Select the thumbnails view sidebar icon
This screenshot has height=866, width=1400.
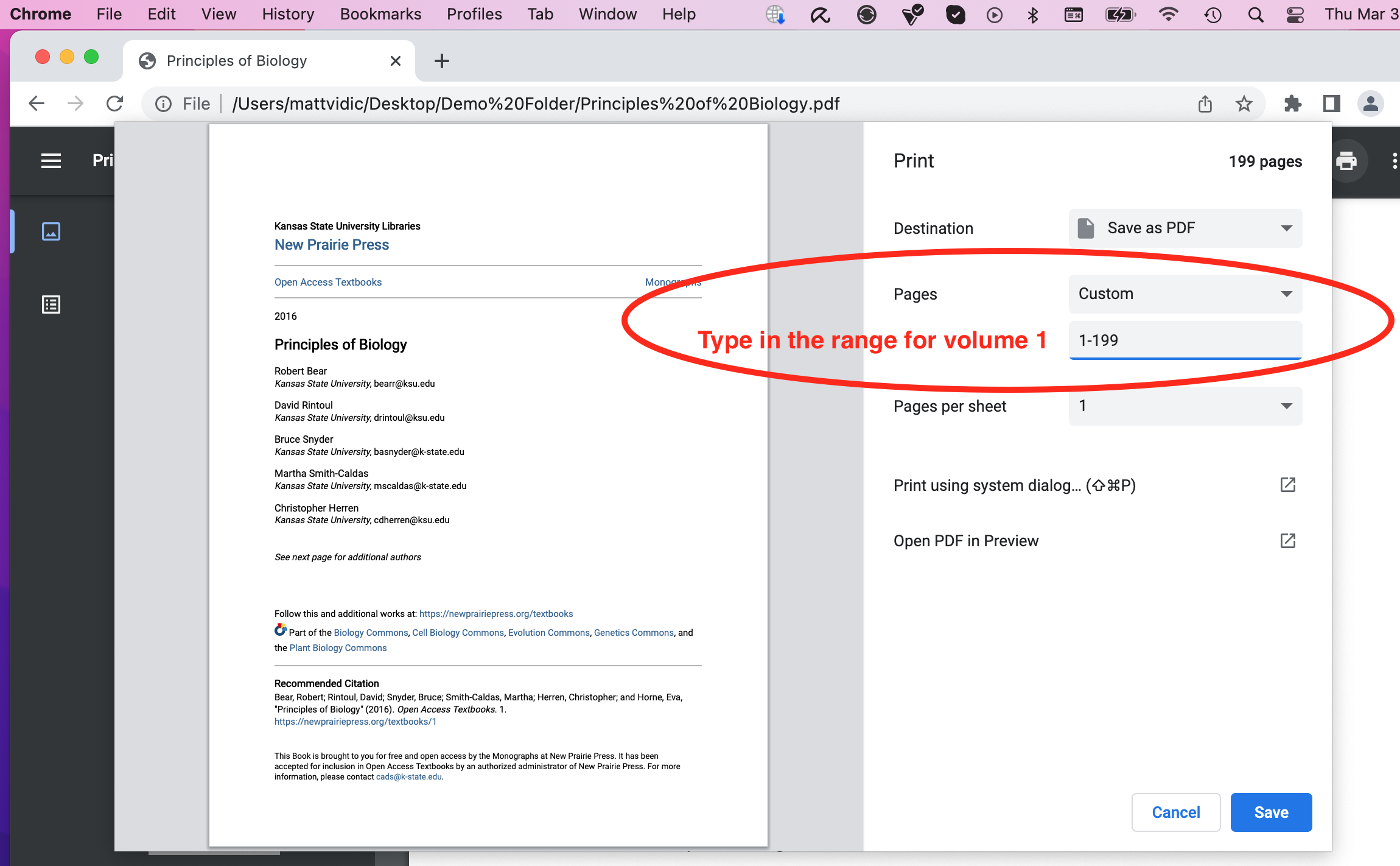[51, 231]
